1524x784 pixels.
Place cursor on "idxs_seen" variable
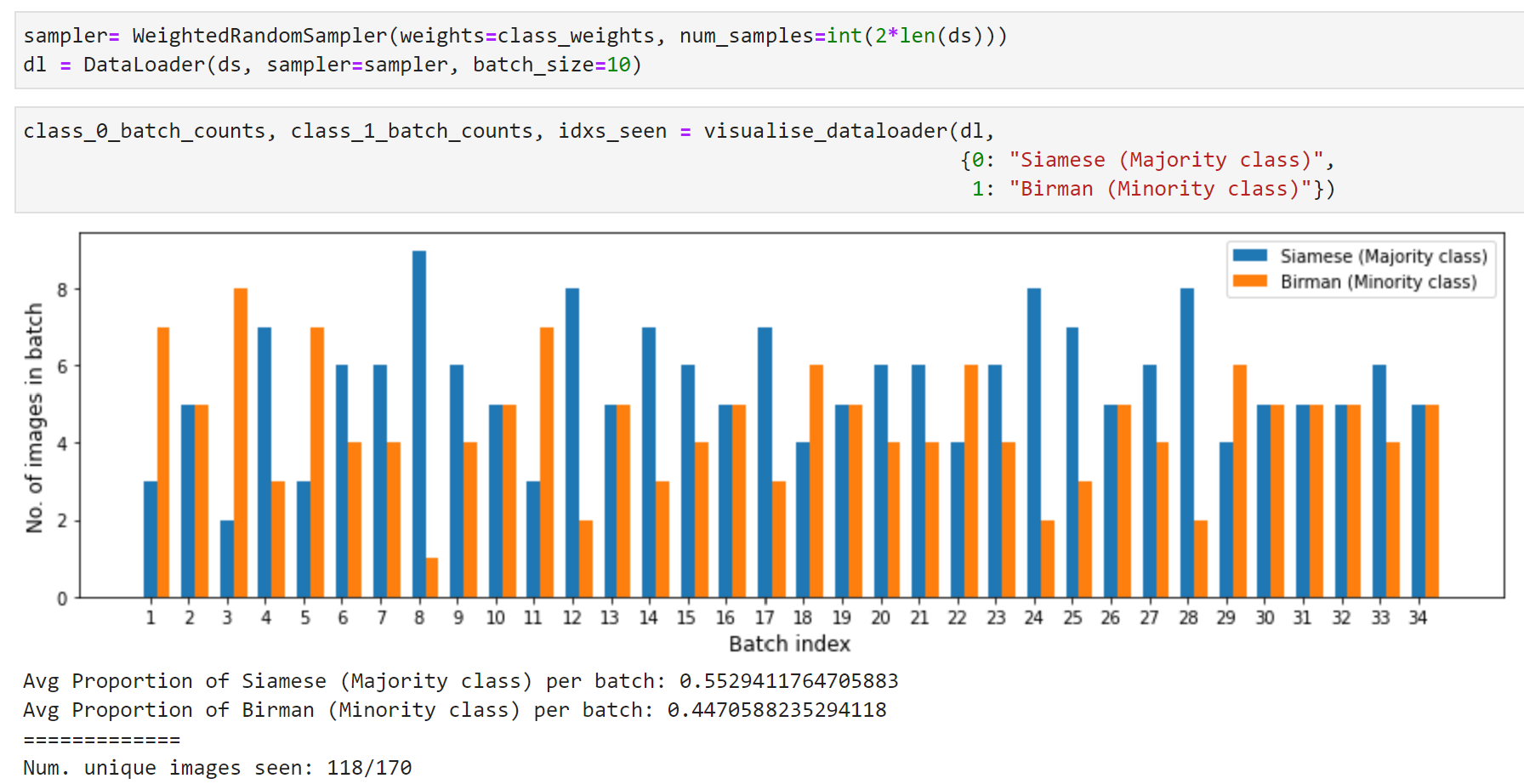[x=612, y=131]
